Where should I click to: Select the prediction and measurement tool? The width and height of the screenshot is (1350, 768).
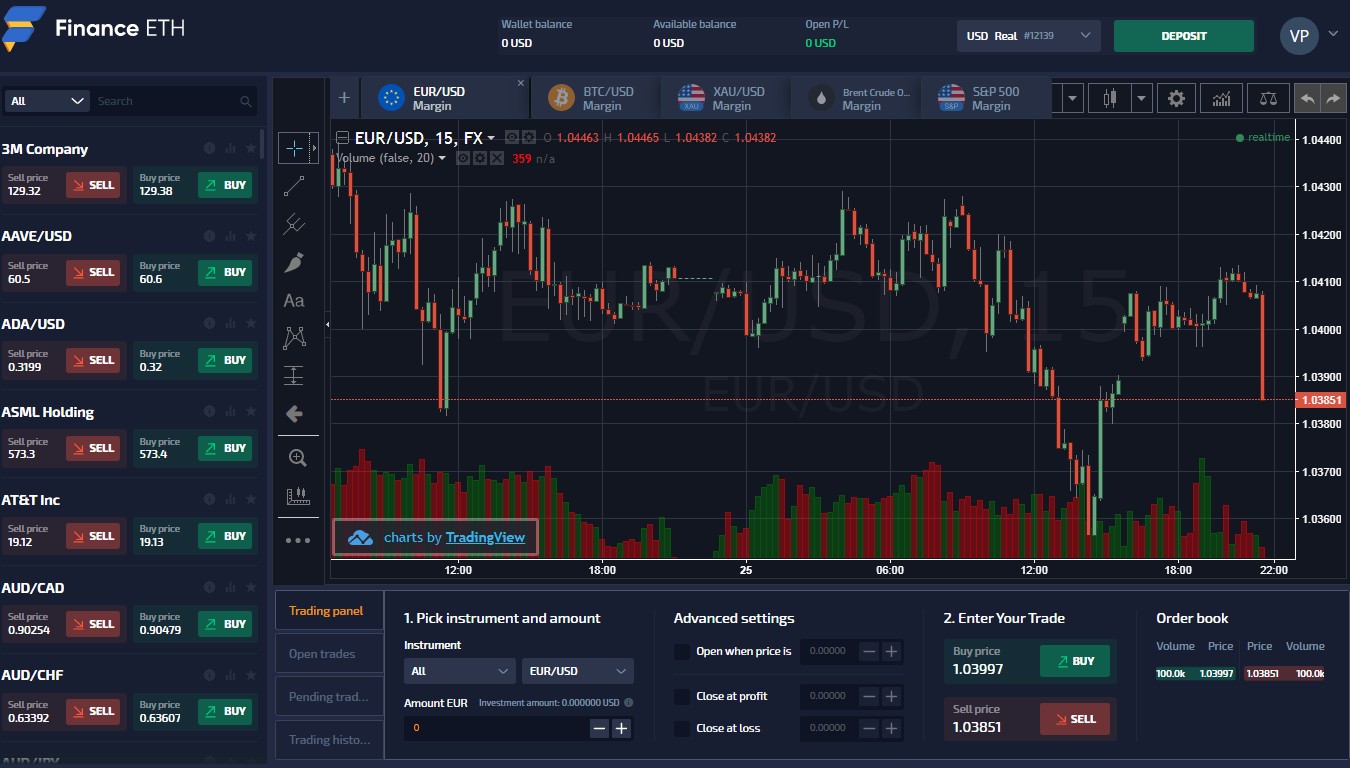294,376
